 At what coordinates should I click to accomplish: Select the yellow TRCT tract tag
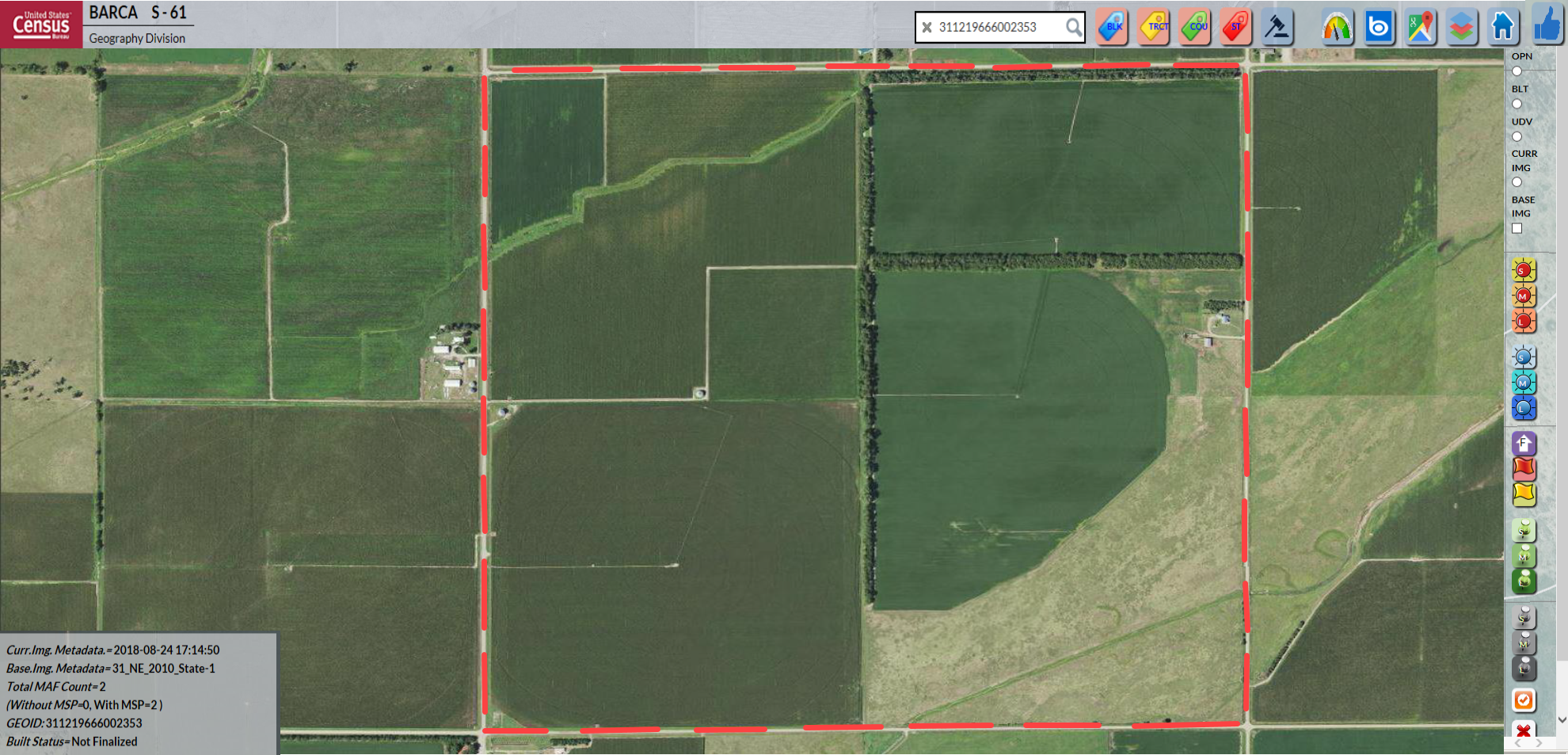point(1154,27)
